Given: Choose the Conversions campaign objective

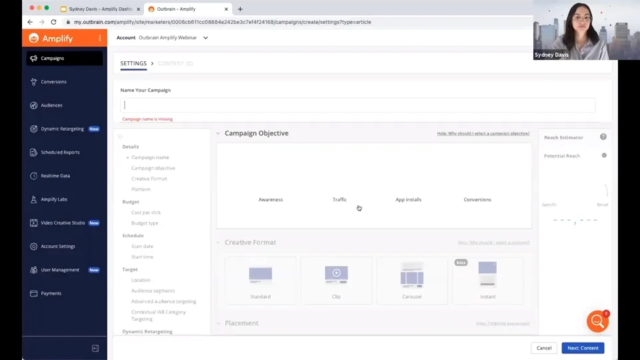Looking at the screenshot, I should pyautogui.click(x=477, y=200).
